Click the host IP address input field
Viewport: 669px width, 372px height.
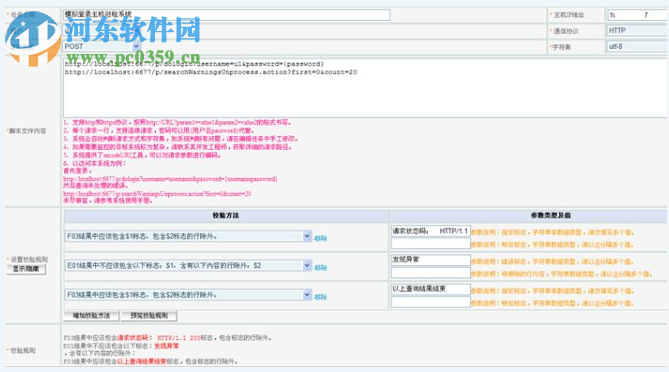(x=637, y=15)
